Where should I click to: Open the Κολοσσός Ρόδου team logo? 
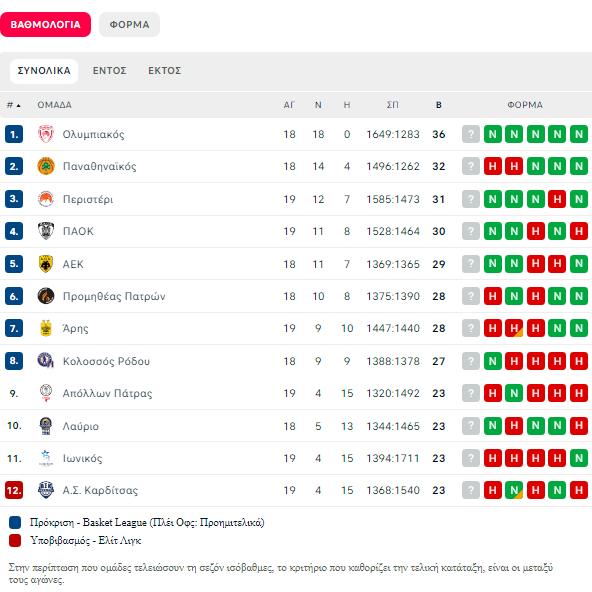point(46,361)
